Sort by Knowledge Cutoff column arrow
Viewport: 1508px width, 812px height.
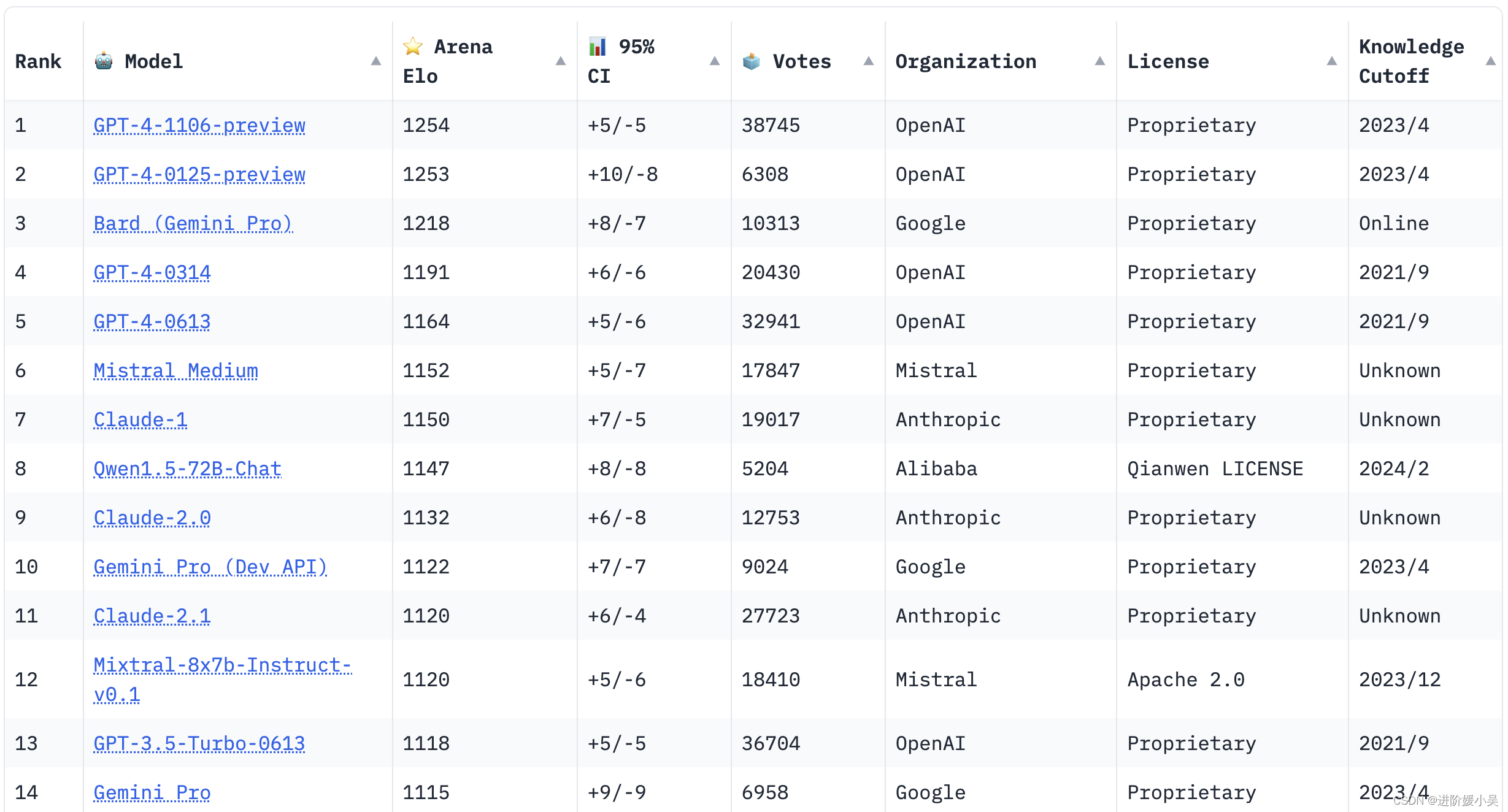tap(1491, 61)
